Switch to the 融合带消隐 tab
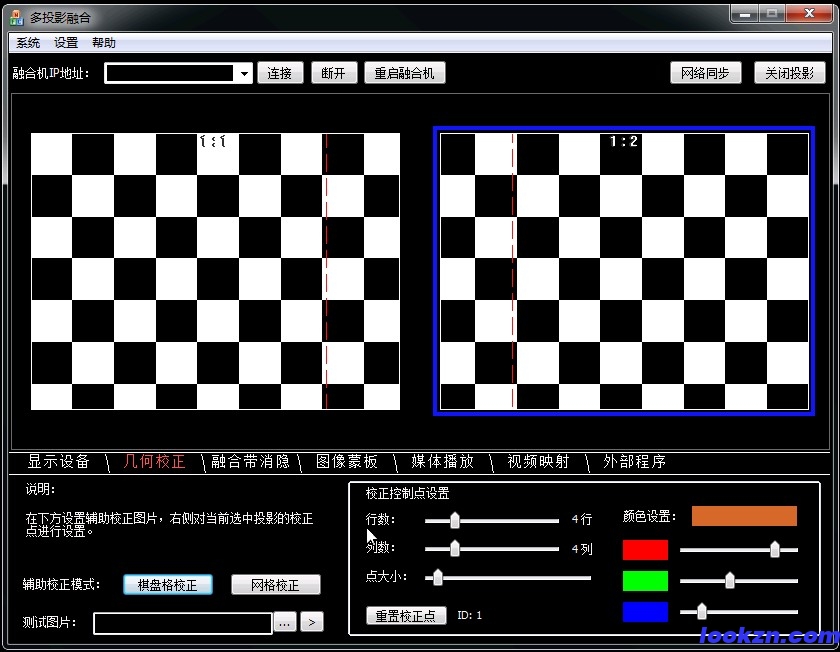Viewport: 840px width, 652px height. 250,461
